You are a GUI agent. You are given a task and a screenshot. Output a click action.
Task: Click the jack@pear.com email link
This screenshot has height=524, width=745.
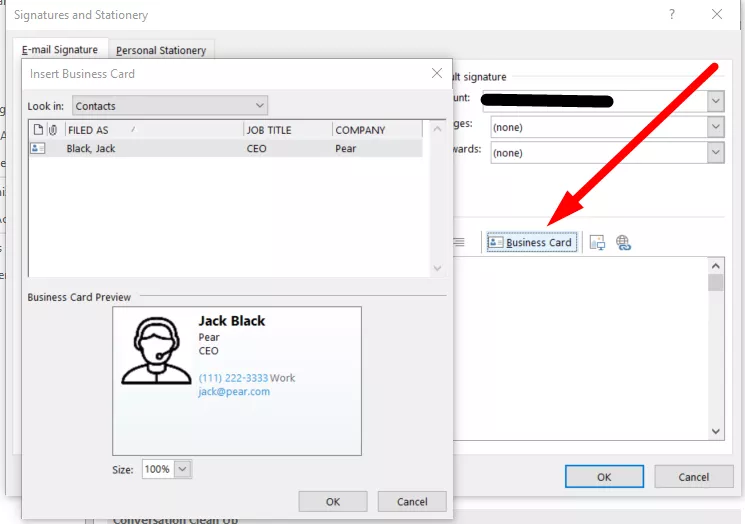tap(234, 392)
